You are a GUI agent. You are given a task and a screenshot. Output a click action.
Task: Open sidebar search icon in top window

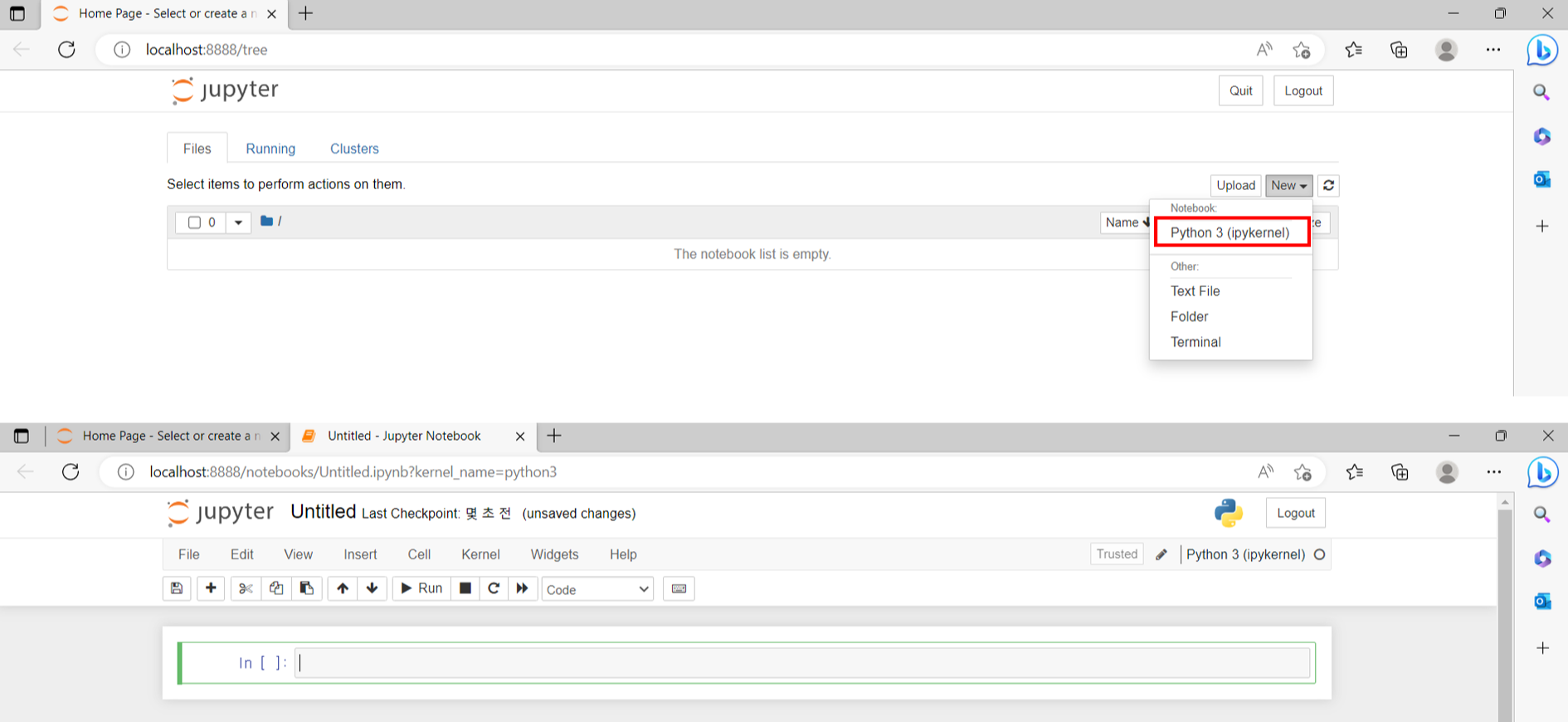pos(1541,92)
